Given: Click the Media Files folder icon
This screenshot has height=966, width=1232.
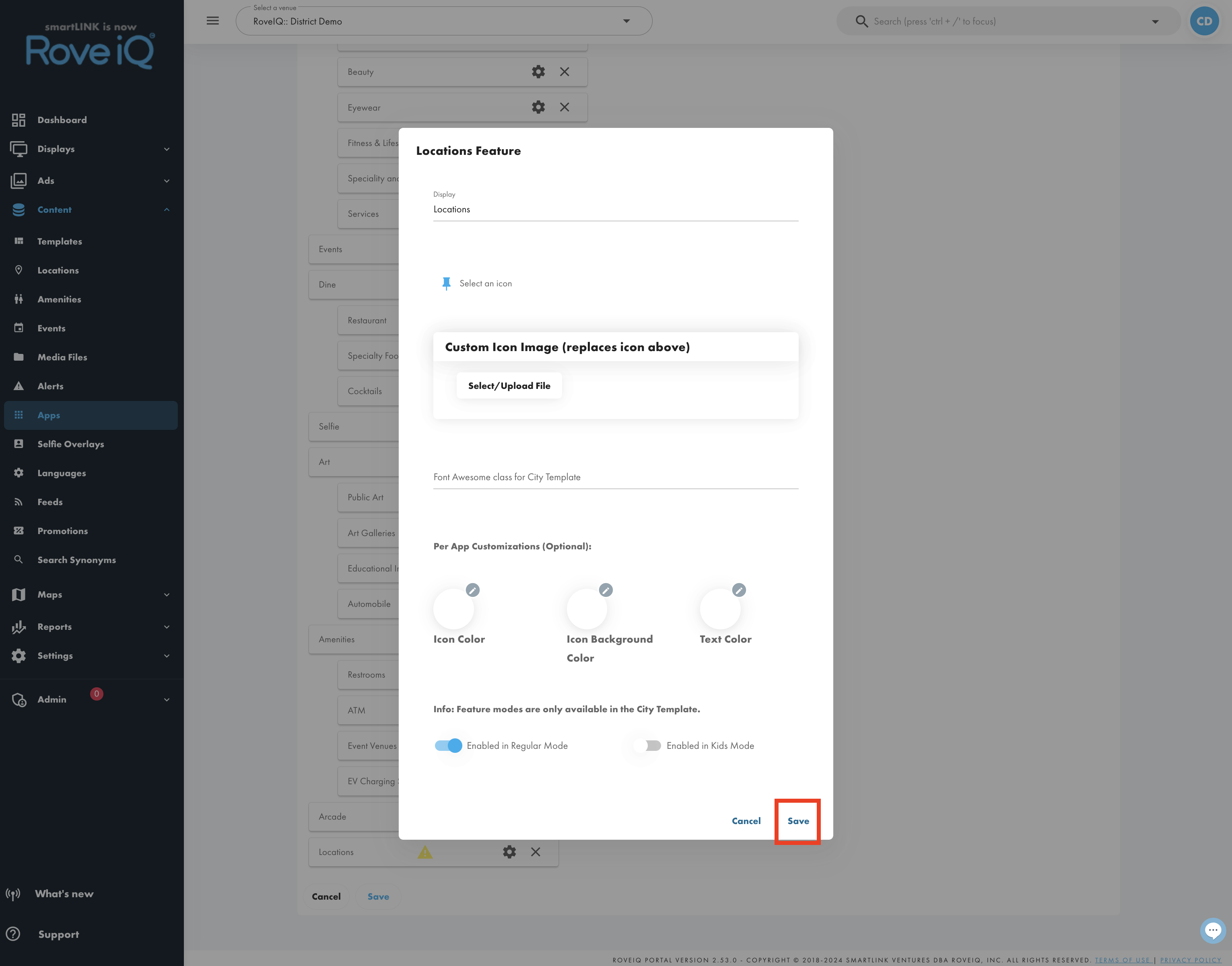Looking at the screenshot, I should click(x=19, y=357).
